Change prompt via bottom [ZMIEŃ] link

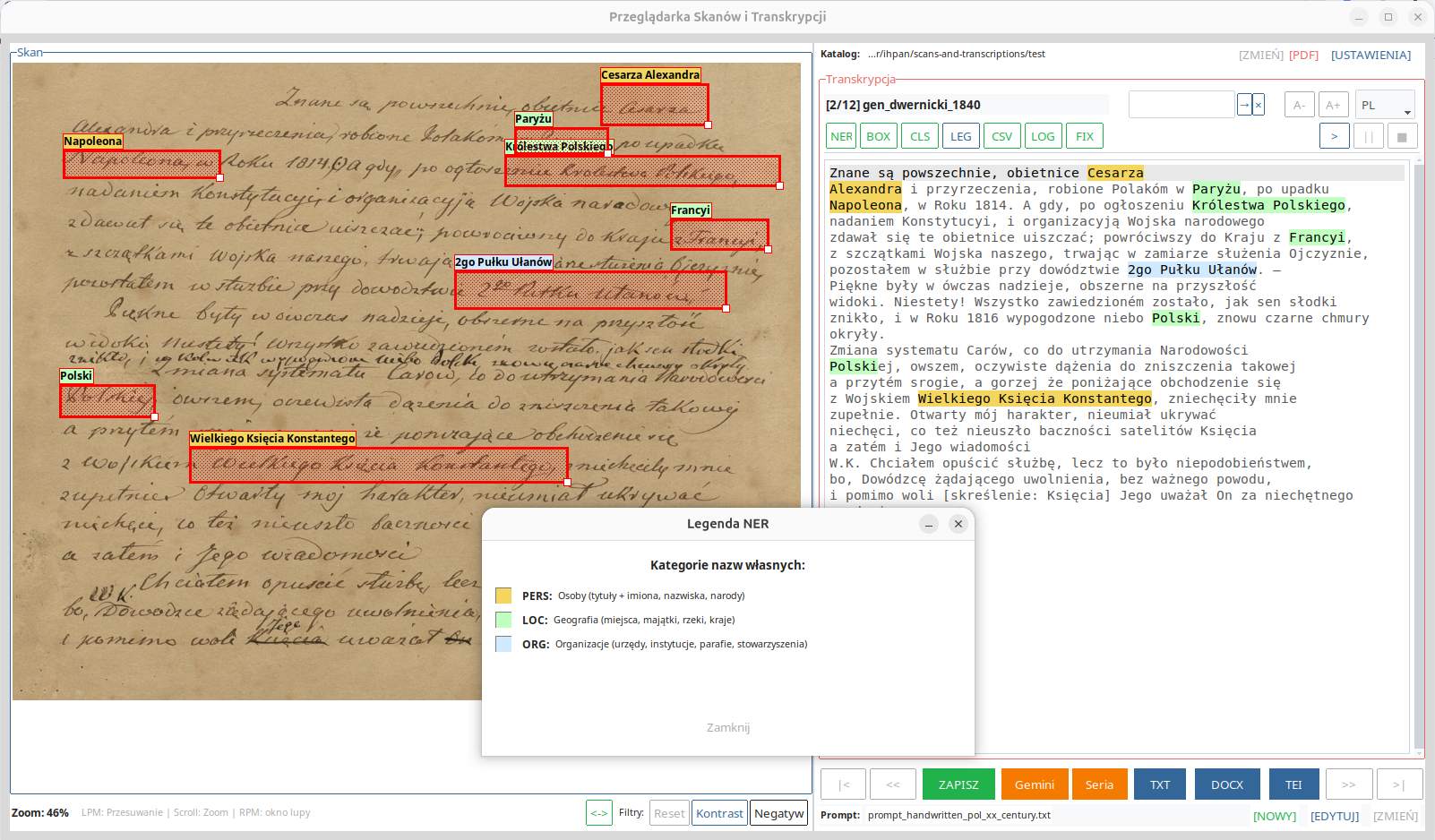click(1396, 816)
